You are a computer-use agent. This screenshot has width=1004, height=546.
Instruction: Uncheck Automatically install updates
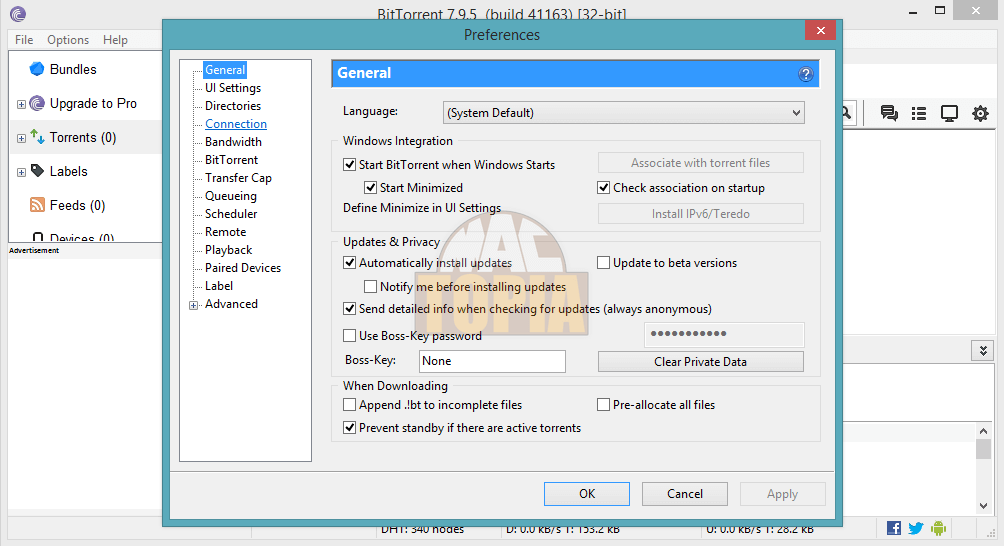pyautogui.click(x=350, y=262)
